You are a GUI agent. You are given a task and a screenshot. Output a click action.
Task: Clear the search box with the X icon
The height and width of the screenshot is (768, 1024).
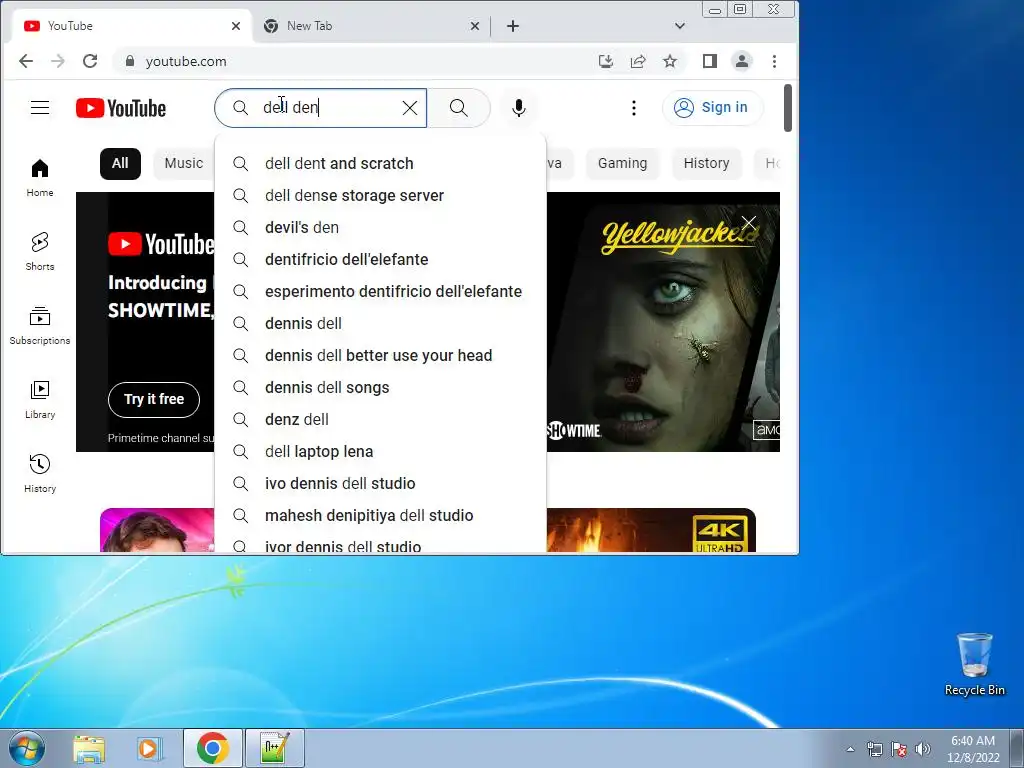[409, 108]
